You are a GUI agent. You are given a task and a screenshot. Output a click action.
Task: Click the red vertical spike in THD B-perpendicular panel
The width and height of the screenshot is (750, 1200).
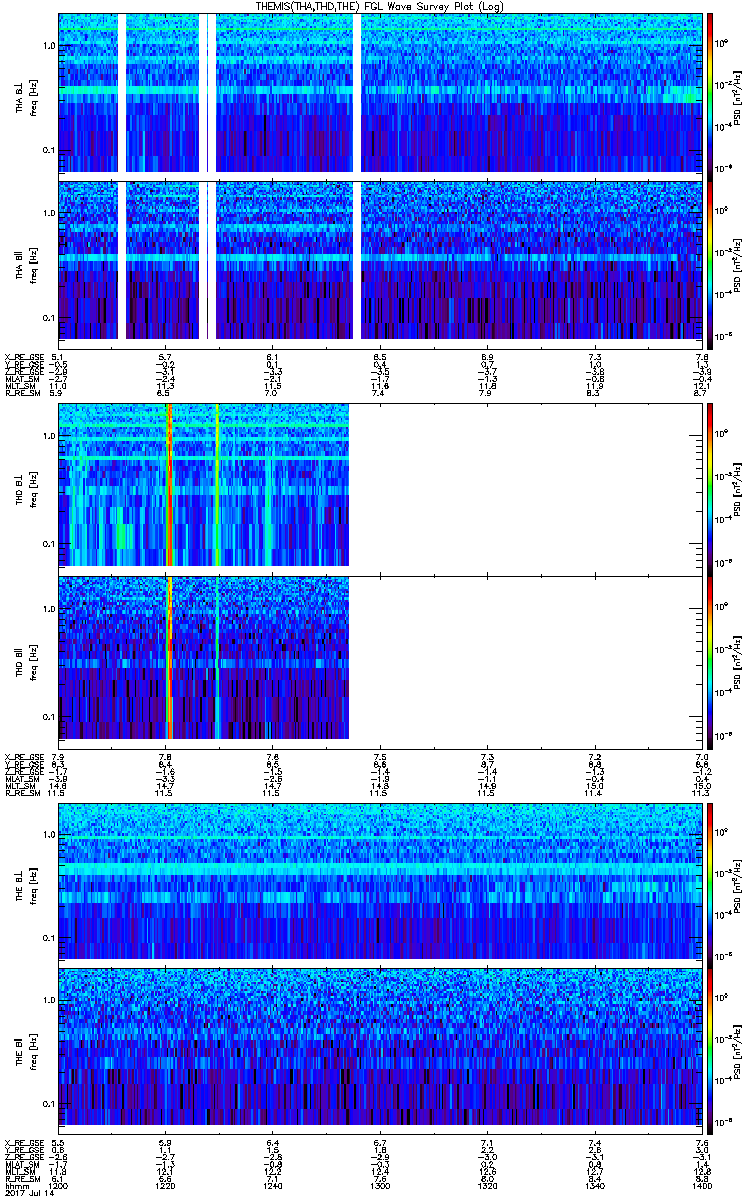(x=169, y=487)
